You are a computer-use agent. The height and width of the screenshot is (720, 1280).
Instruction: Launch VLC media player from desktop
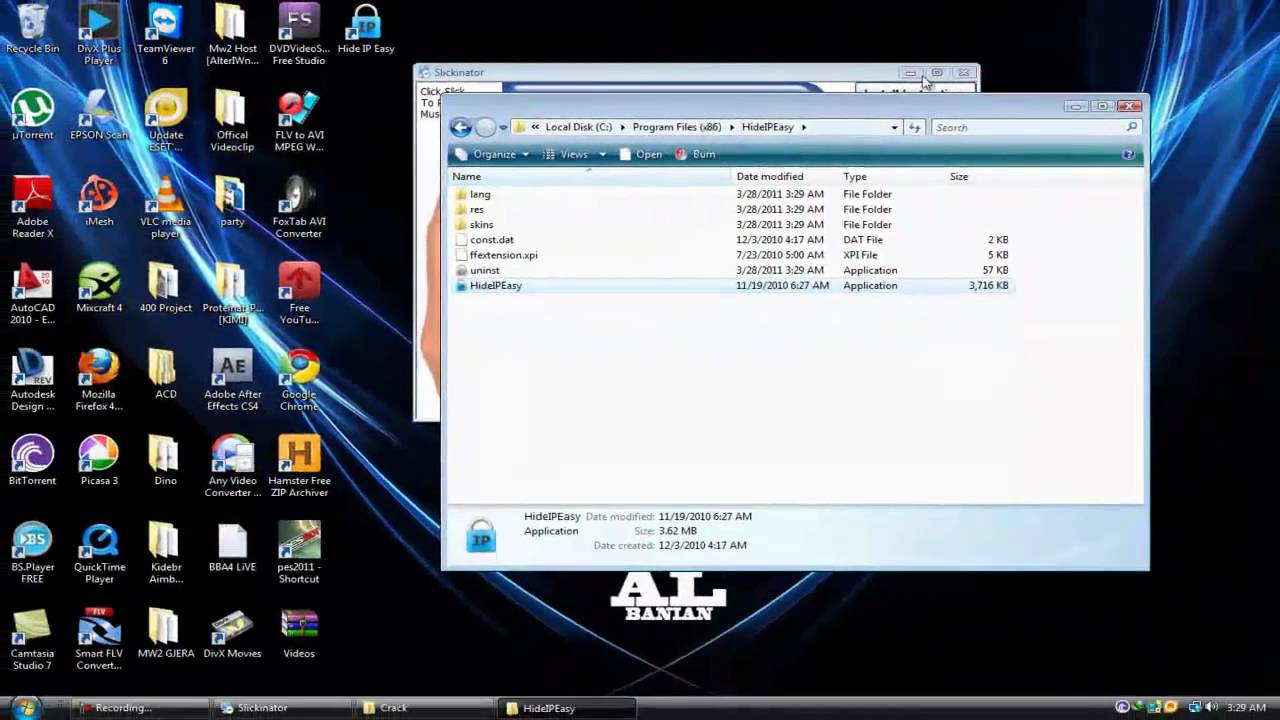click(165, 208)
